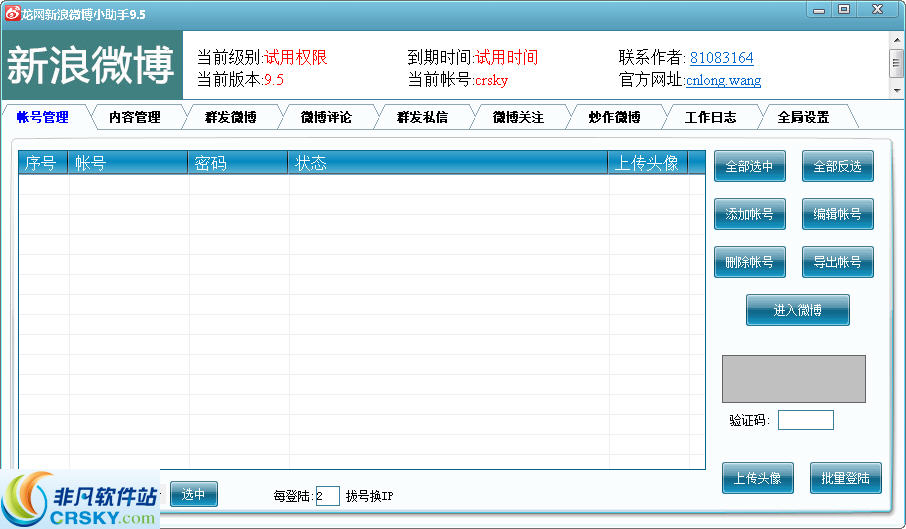906x529 pixels.
Task: Click the 编辑帐号 button
Action: 837,214
